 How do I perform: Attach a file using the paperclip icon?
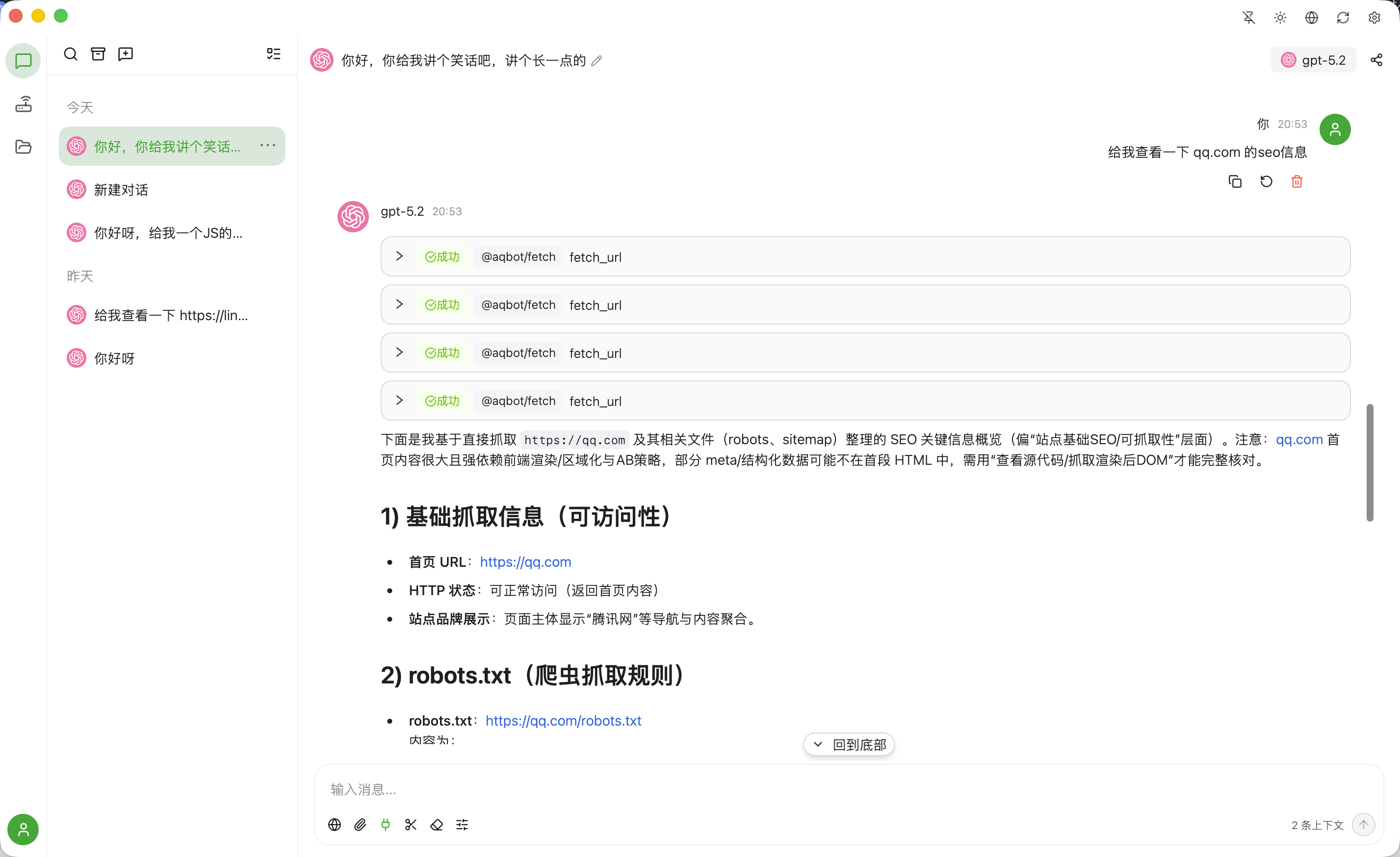(x=360, y=825)
